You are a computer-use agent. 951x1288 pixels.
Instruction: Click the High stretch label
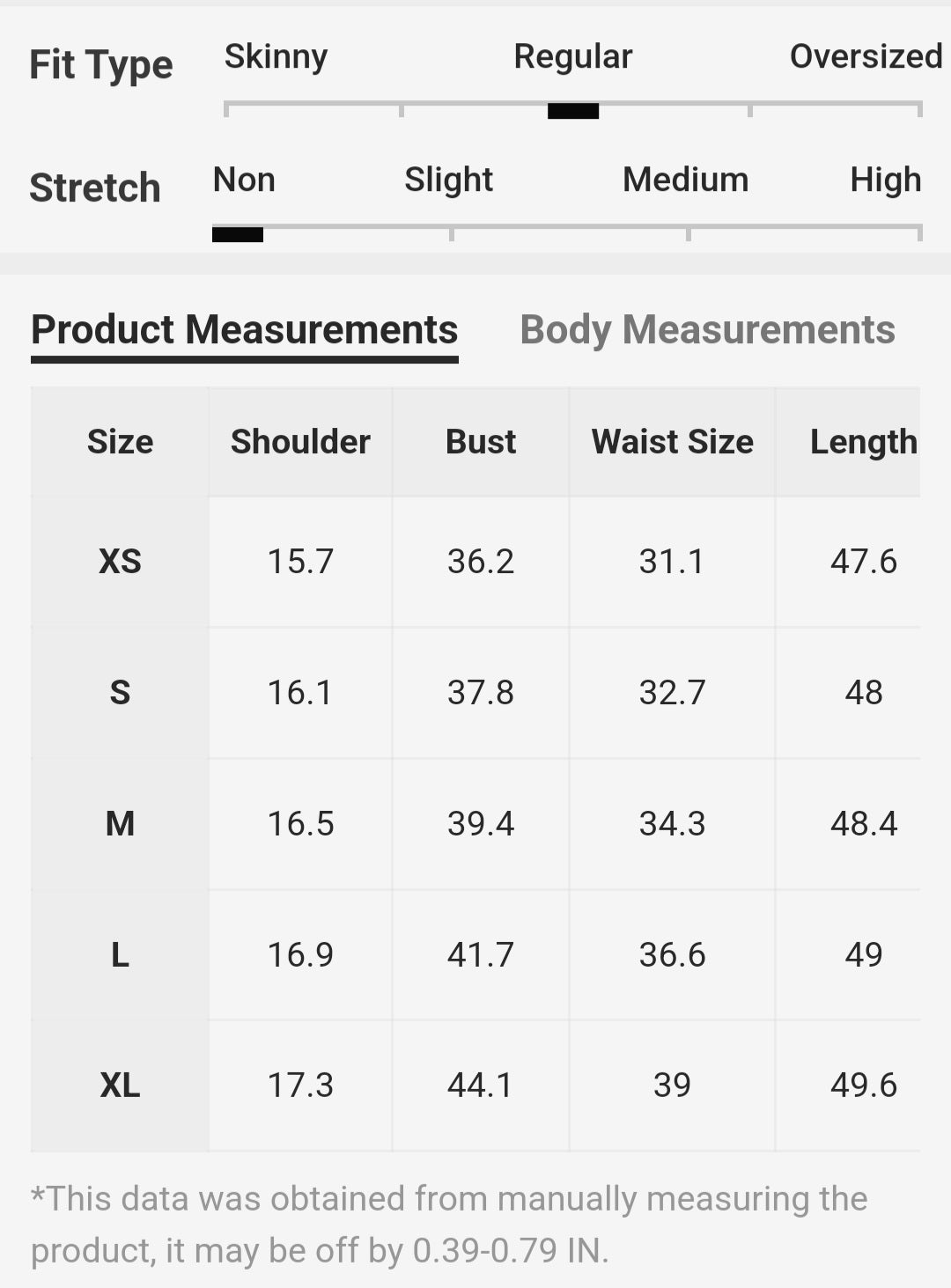885,180
